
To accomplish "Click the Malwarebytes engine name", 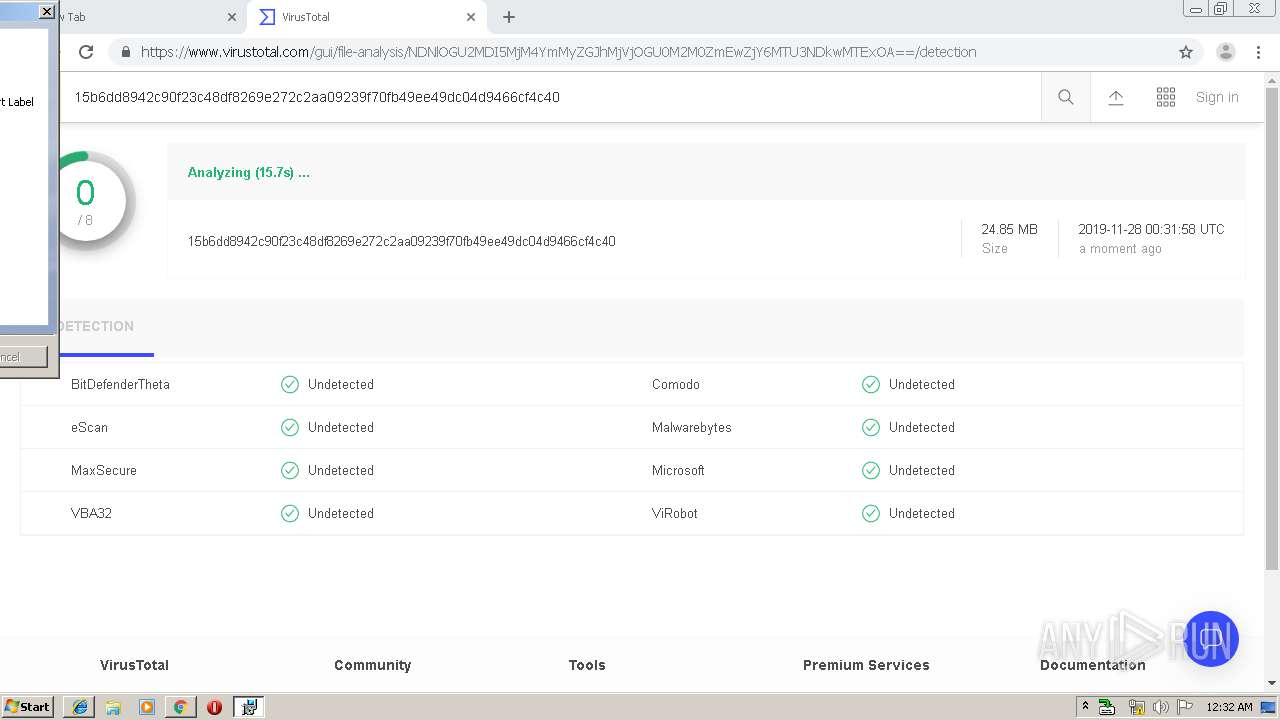I will (692, 427).
